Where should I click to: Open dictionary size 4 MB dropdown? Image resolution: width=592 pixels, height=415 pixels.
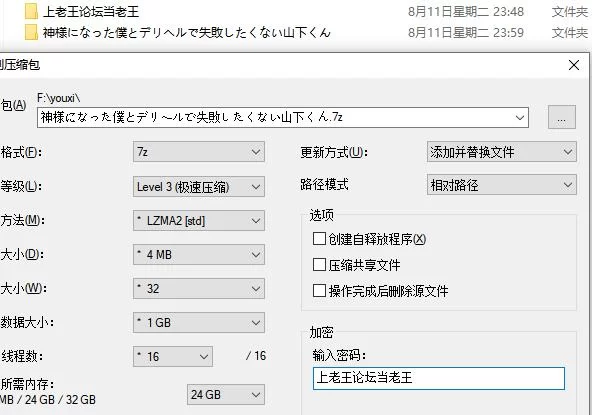tap(199, 255)
